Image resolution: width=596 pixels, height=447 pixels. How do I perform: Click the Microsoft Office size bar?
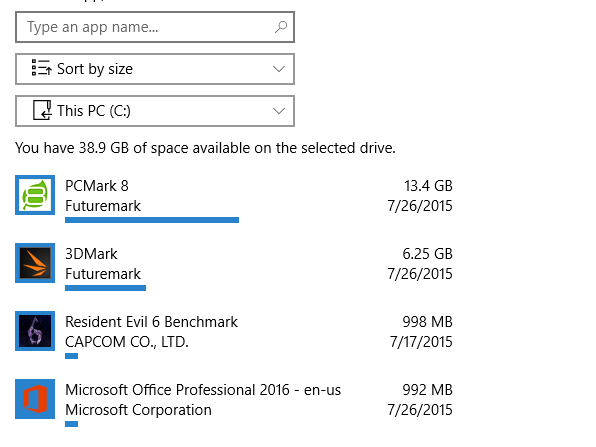point(71,424)
